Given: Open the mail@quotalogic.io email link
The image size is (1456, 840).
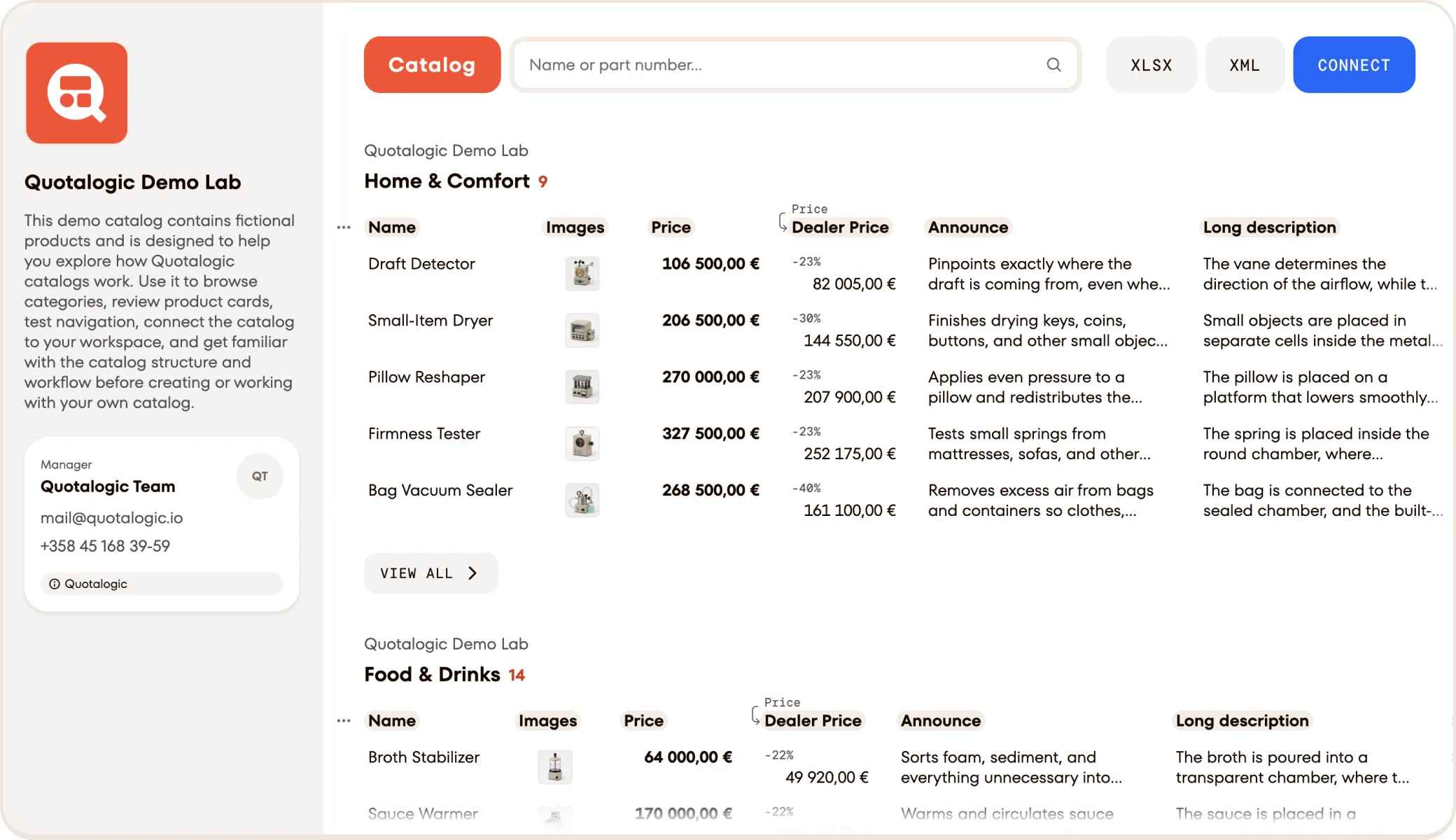Looking at the screenshot, I should point(111,518).
